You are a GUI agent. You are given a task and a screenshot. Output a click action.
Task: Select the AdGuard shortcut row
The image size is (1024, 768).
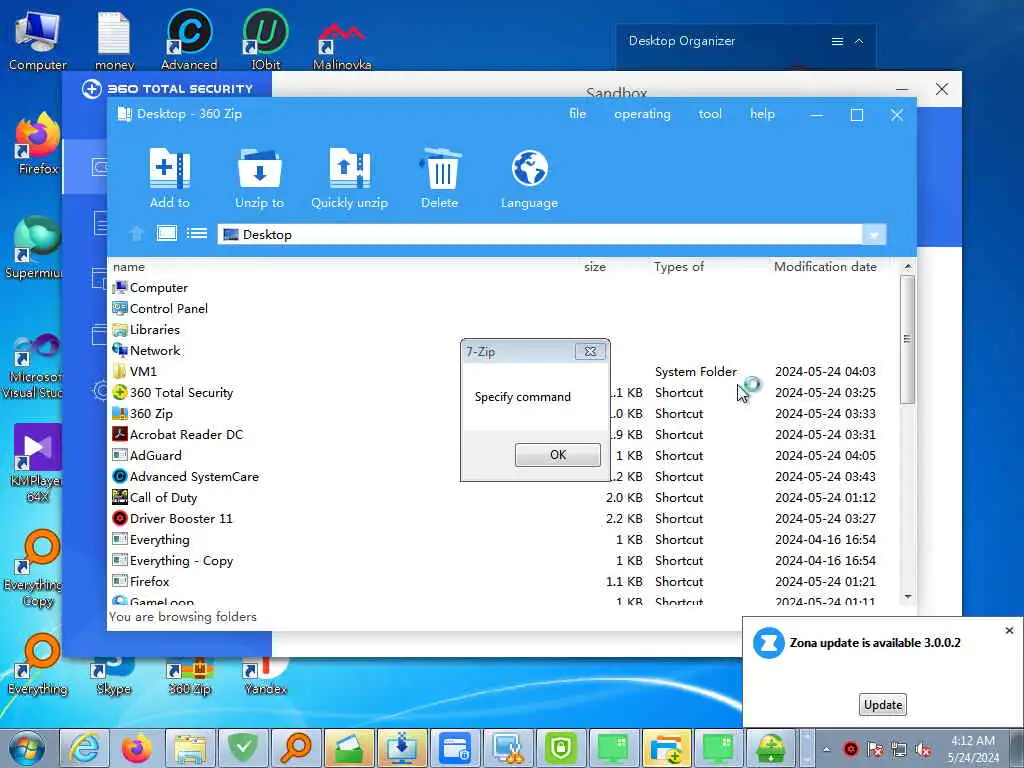(503, 455)
